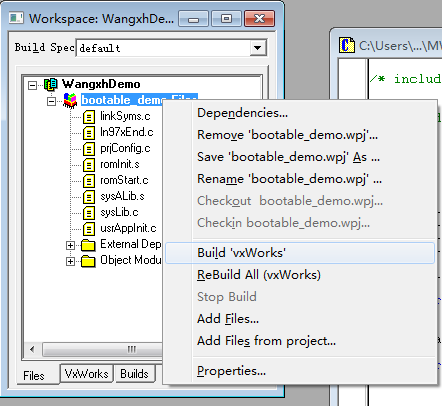Click the horizontal scrollbar left arrow
Viewport: 442px width, 406px height.
point(32,349)
